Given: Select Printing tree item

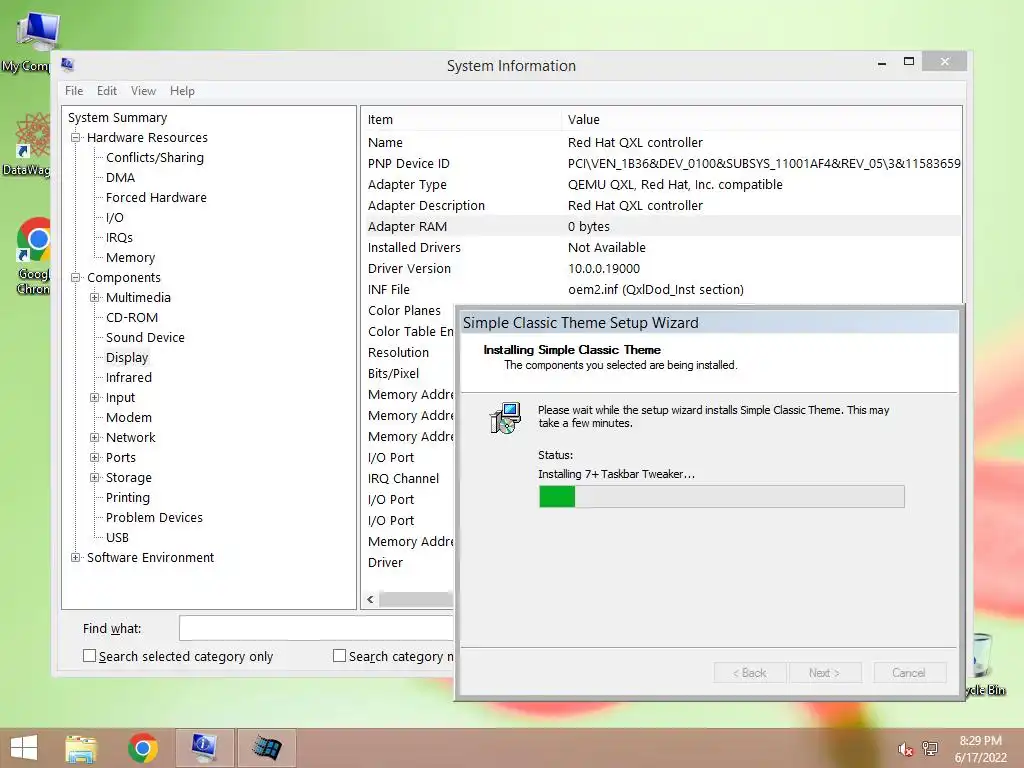Looking at the screenshot, I should (x=127, y=498).
